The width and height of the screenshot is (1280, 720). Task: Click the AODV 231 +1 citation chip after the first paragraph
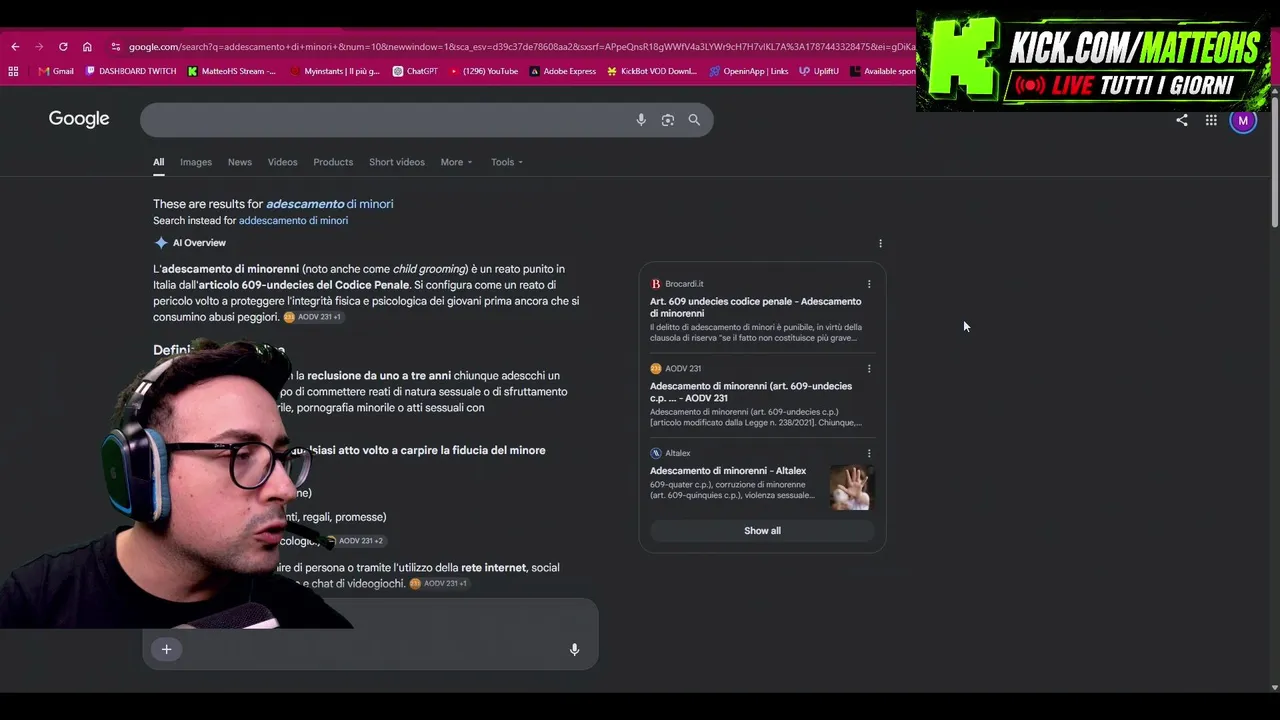click(313, 317)
